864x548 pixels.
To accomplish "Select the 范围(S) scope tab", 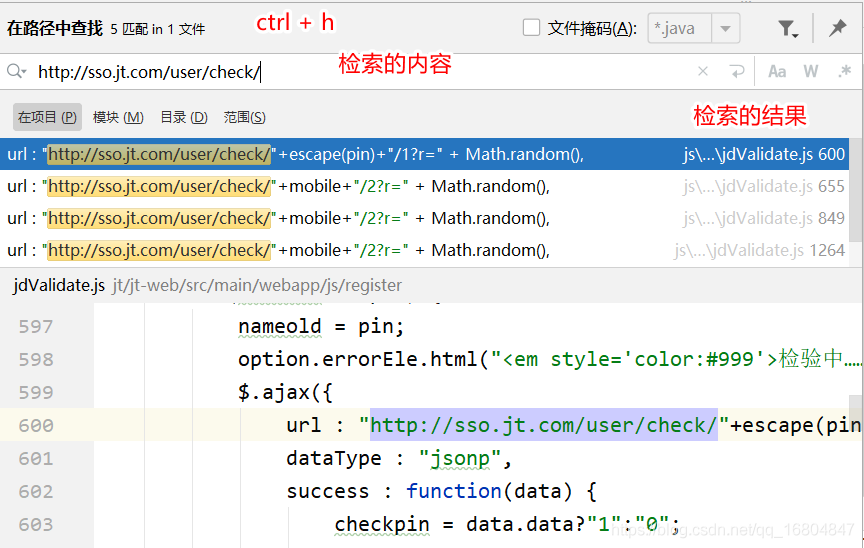I will 245,117.
